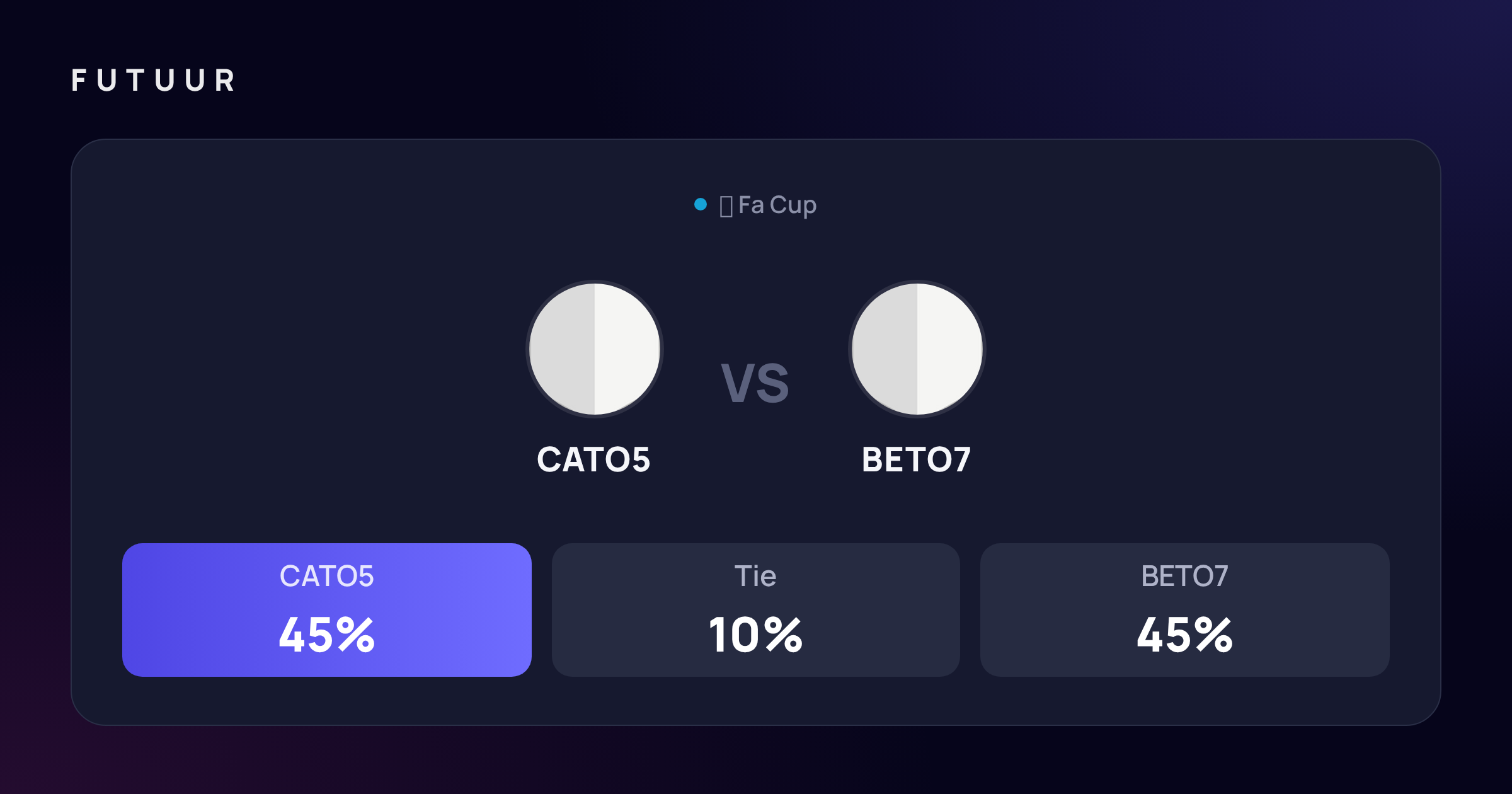Click the light right half of CATO5 crest
Viewport: 1512px width, 794px height.
627,348
